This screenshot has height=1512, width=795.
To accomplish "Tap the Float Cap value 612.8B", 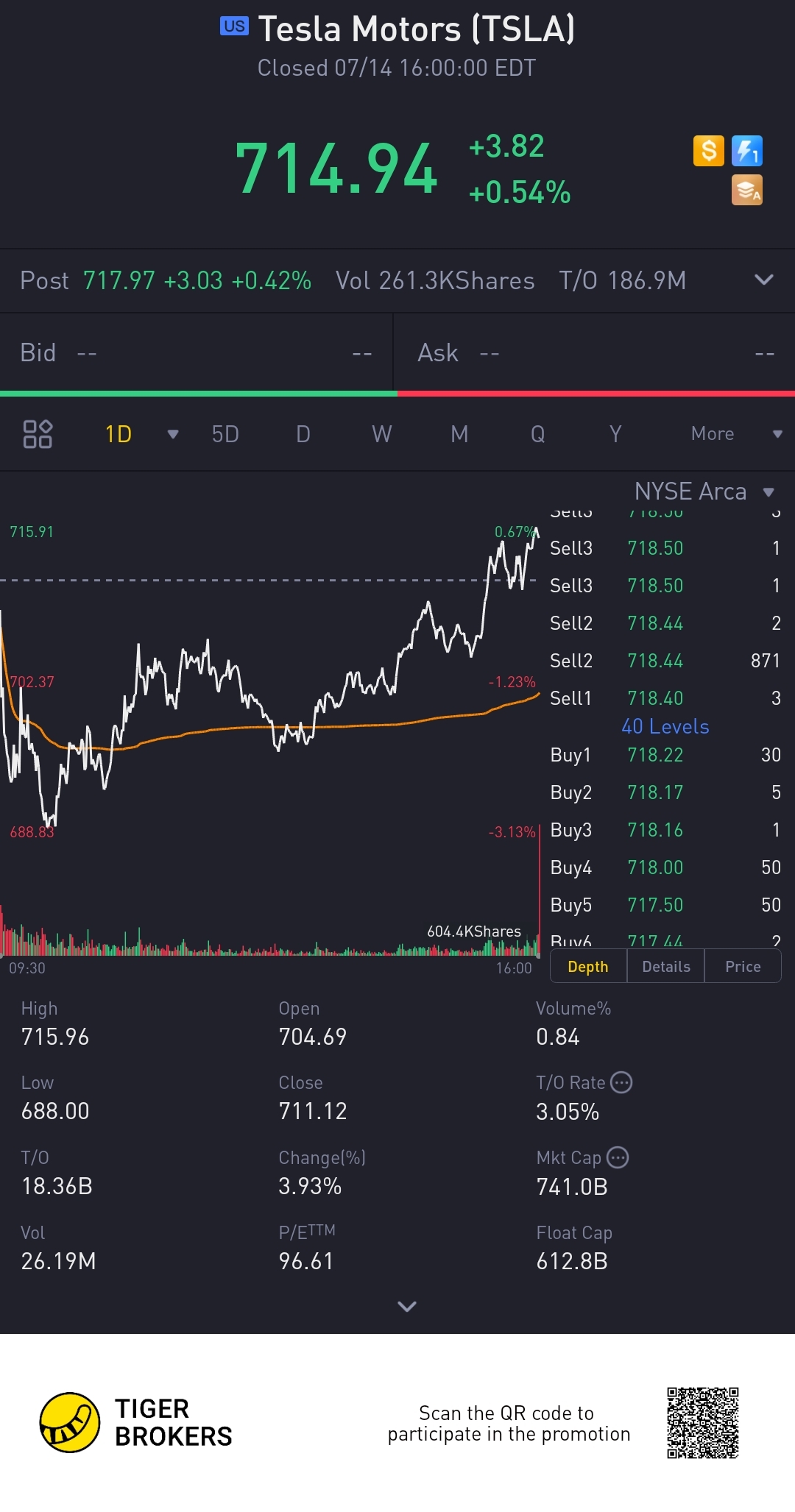I will [x=572, y=1261].
